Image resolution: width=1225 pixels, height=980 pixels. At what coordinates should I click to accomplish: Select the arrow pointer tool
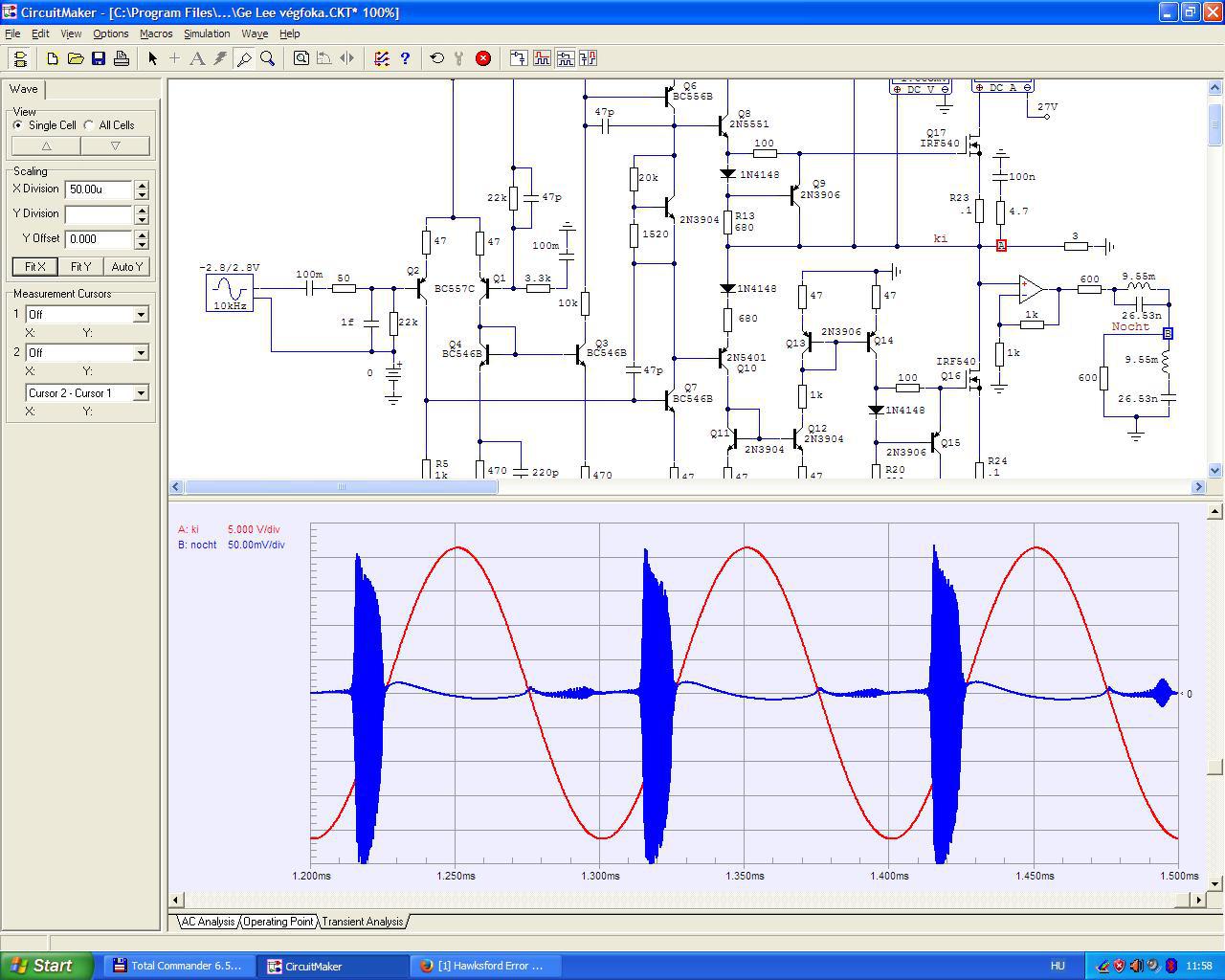pyautogui.click(x=152, y=58)
